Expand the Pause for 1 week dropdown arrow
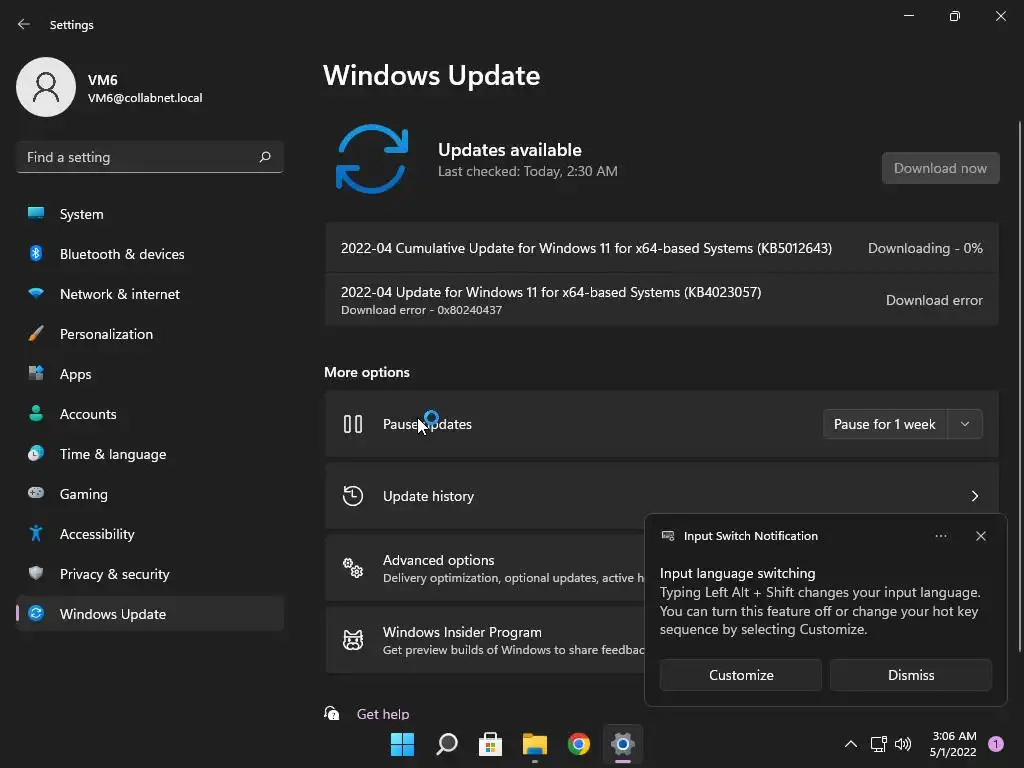Screen dimensions: 1024x768 coord(965,424)
